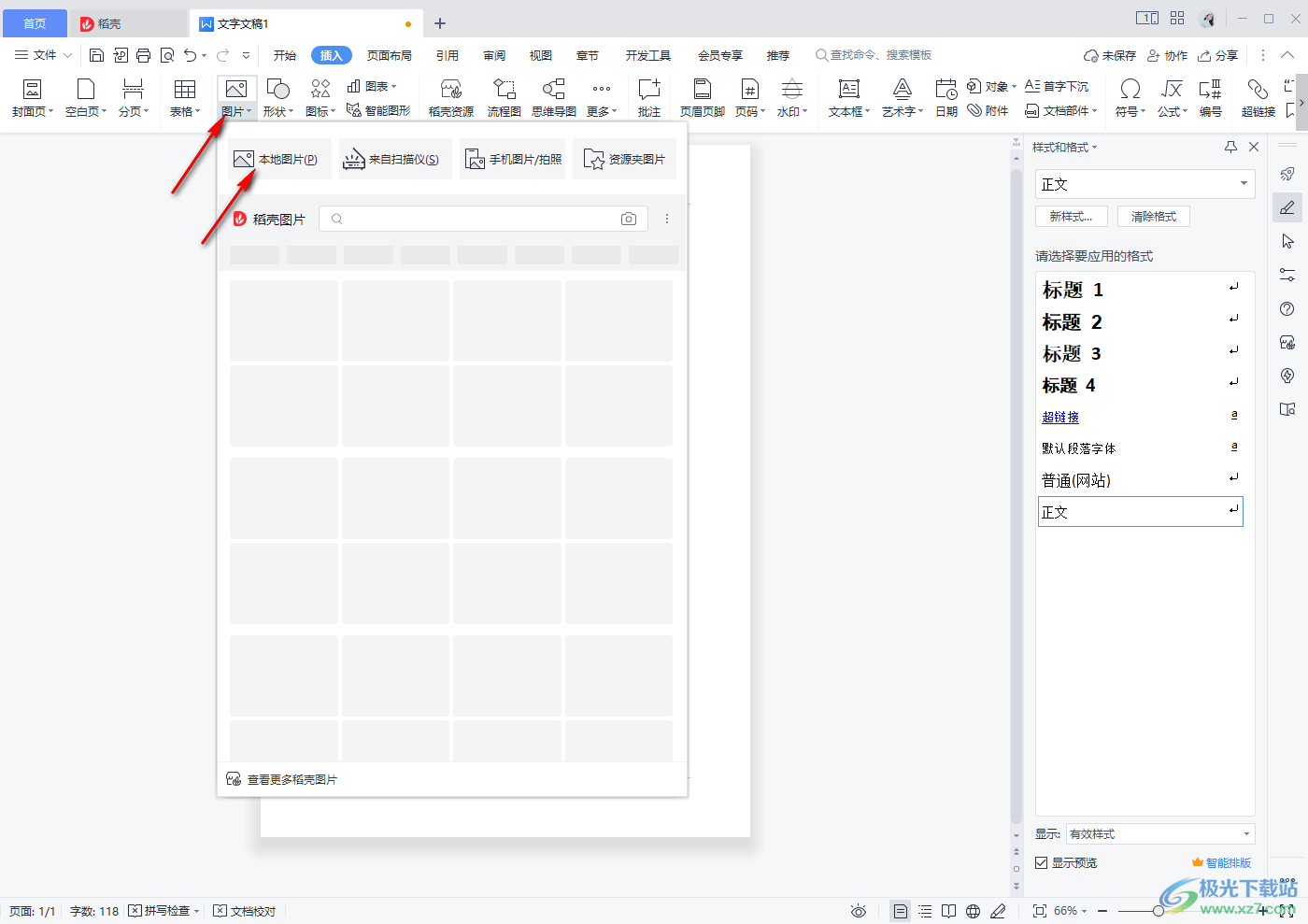Open the zoom percentage 66% dropdown

tap(1071, 911)
